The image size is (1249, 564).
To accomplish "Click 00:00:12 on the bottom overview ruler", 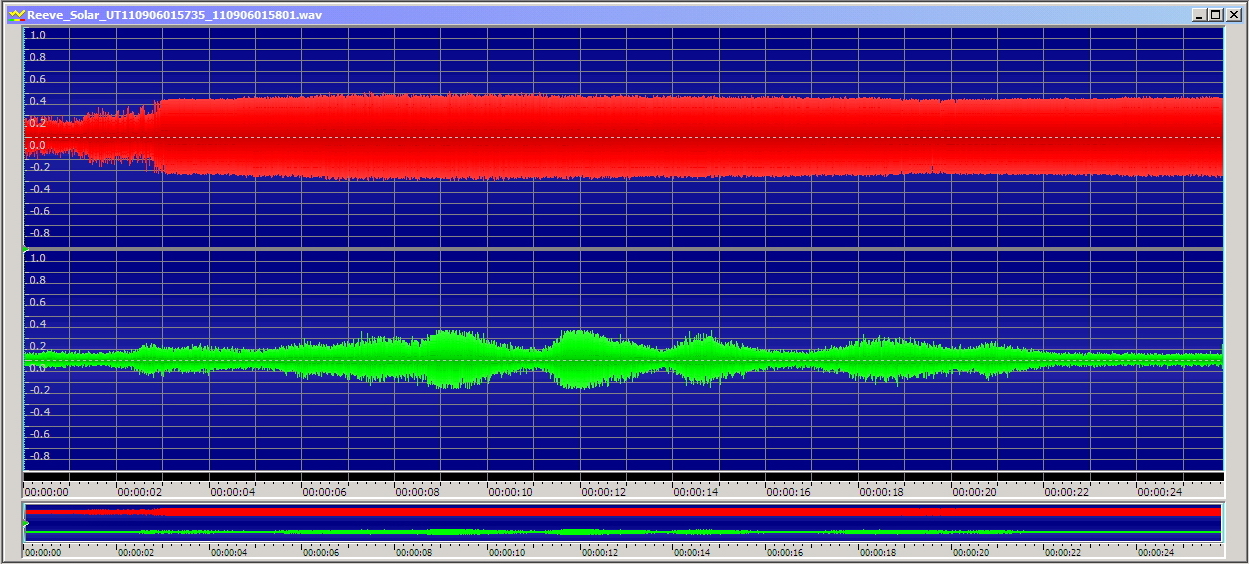I will coord(600,552).
